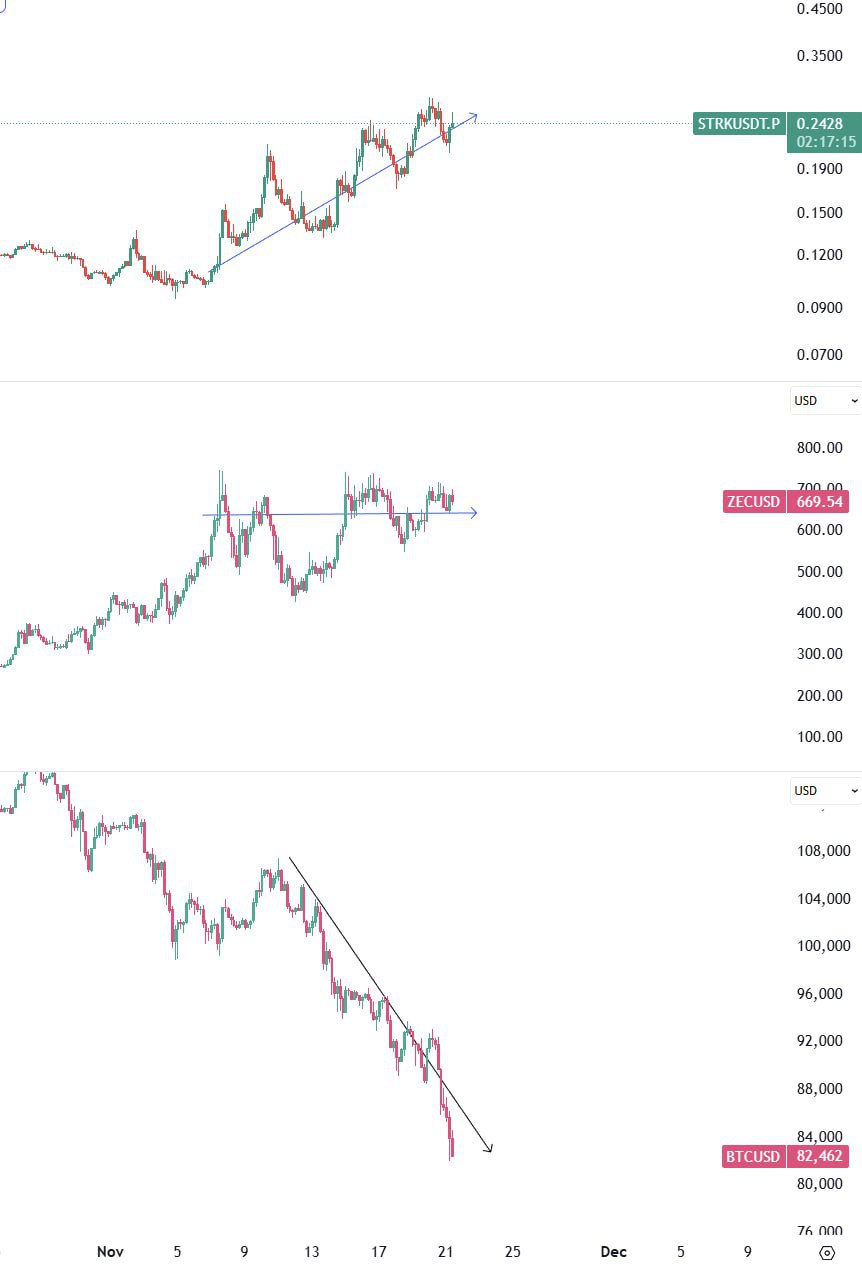862x1265 pixels.
Task: Click the 0.4500 value on price scale
Action: [820, 9]
